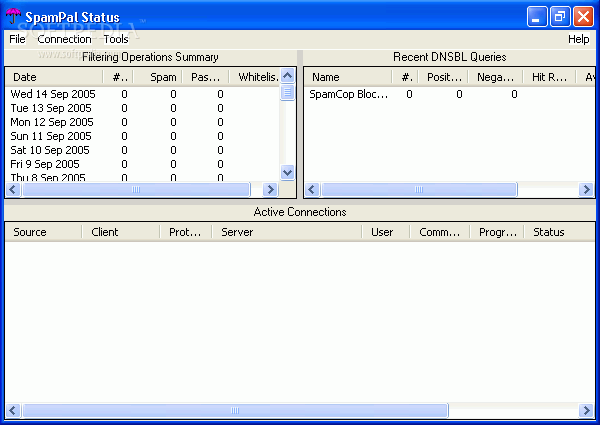The width and height of the screenshot is (600, 425).
Task: Click the Client column header
Action: click(121, 232)
